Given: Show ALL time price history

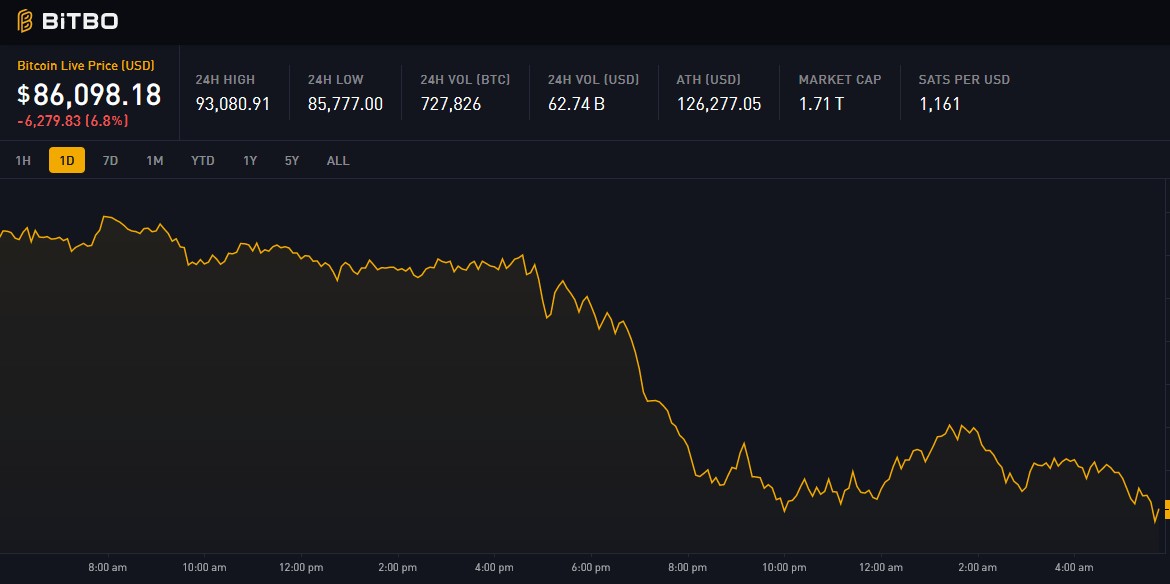Looking at the screenshot, I should click(x=338, y=160).
